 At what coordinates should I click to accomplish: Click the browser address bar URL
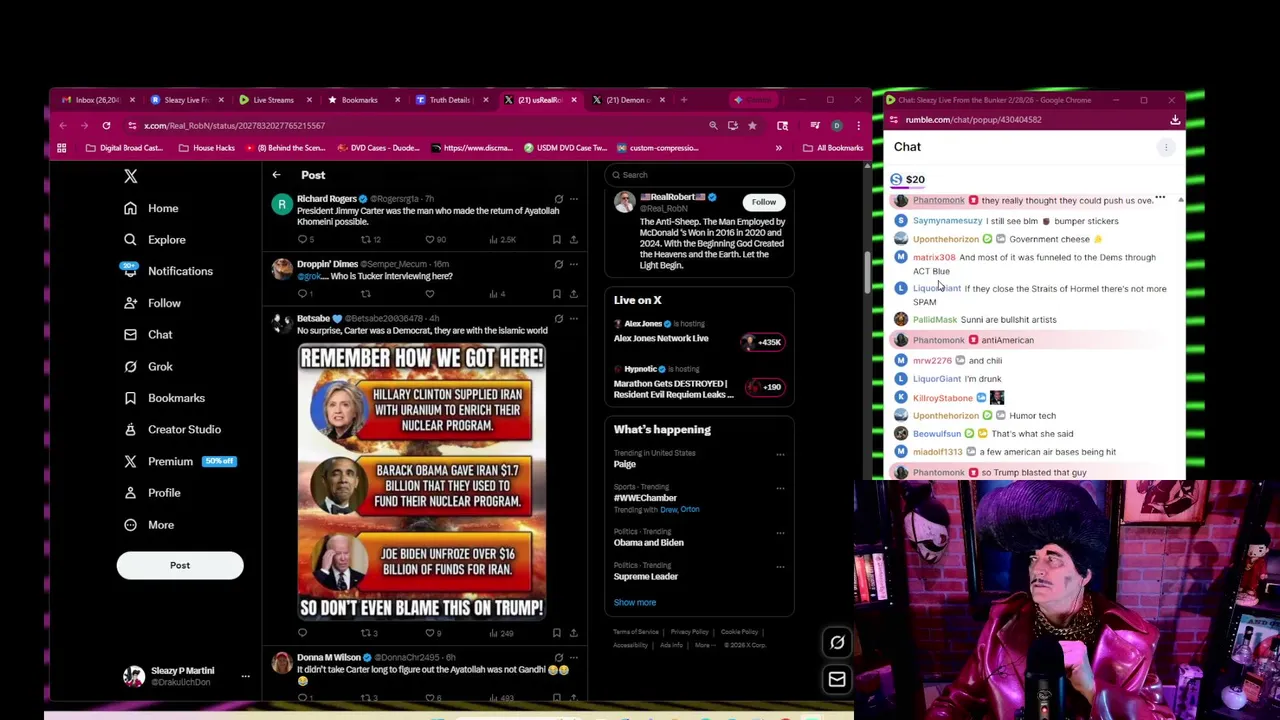point(234,126)
